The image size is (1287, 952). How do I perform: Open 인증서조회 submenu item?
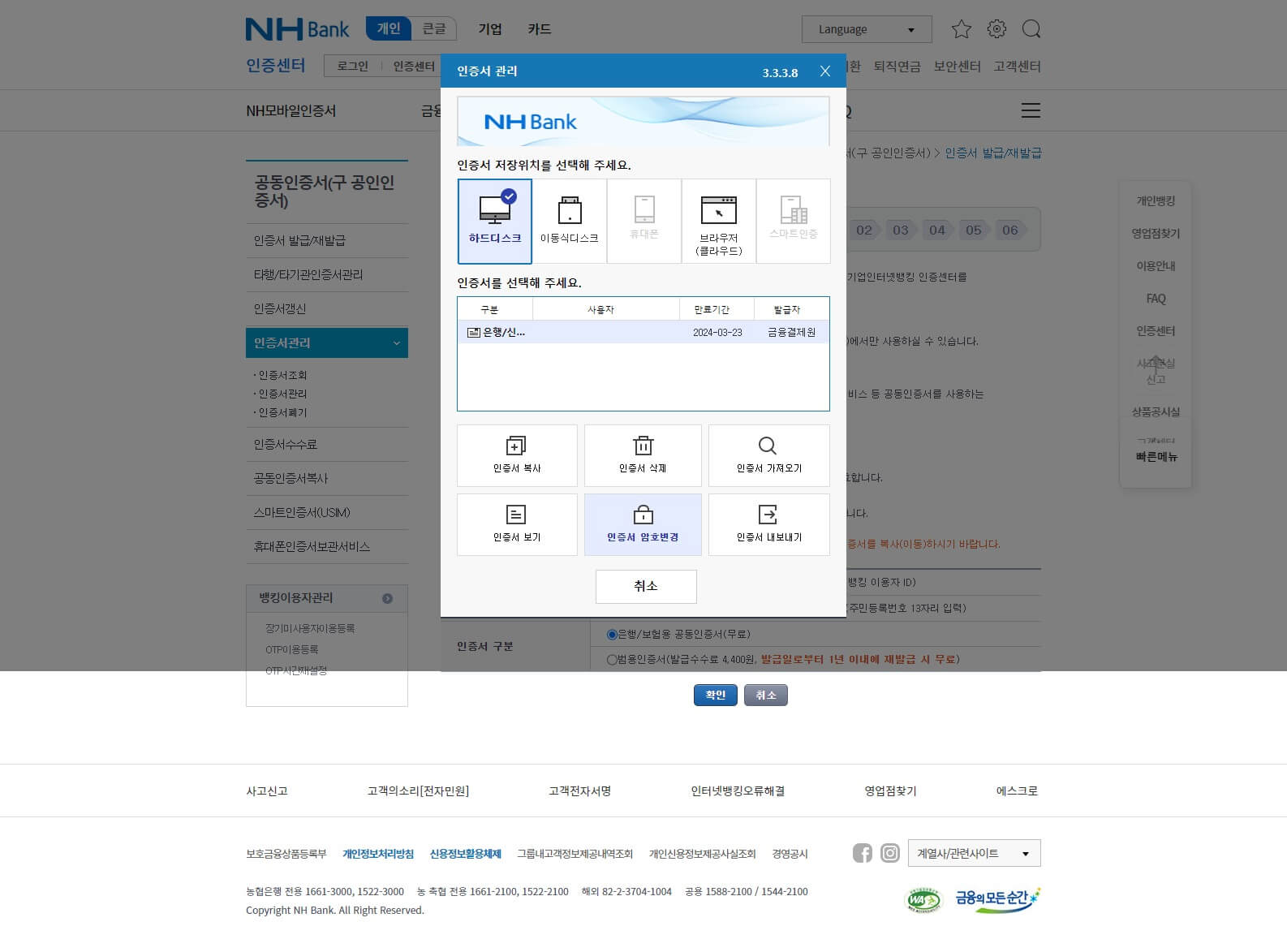click(x=282, y=375)
